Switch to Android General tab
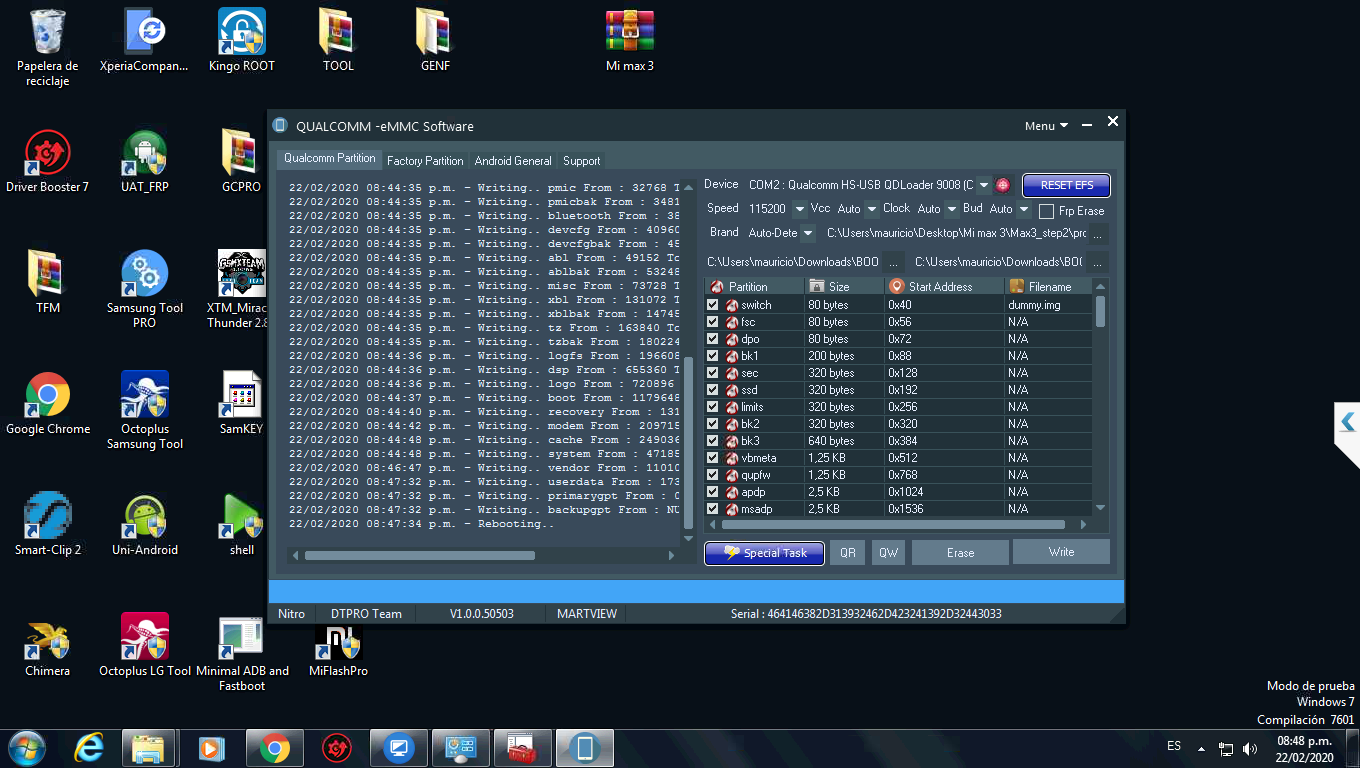The image size is (1360, 768). click(513, 160)
